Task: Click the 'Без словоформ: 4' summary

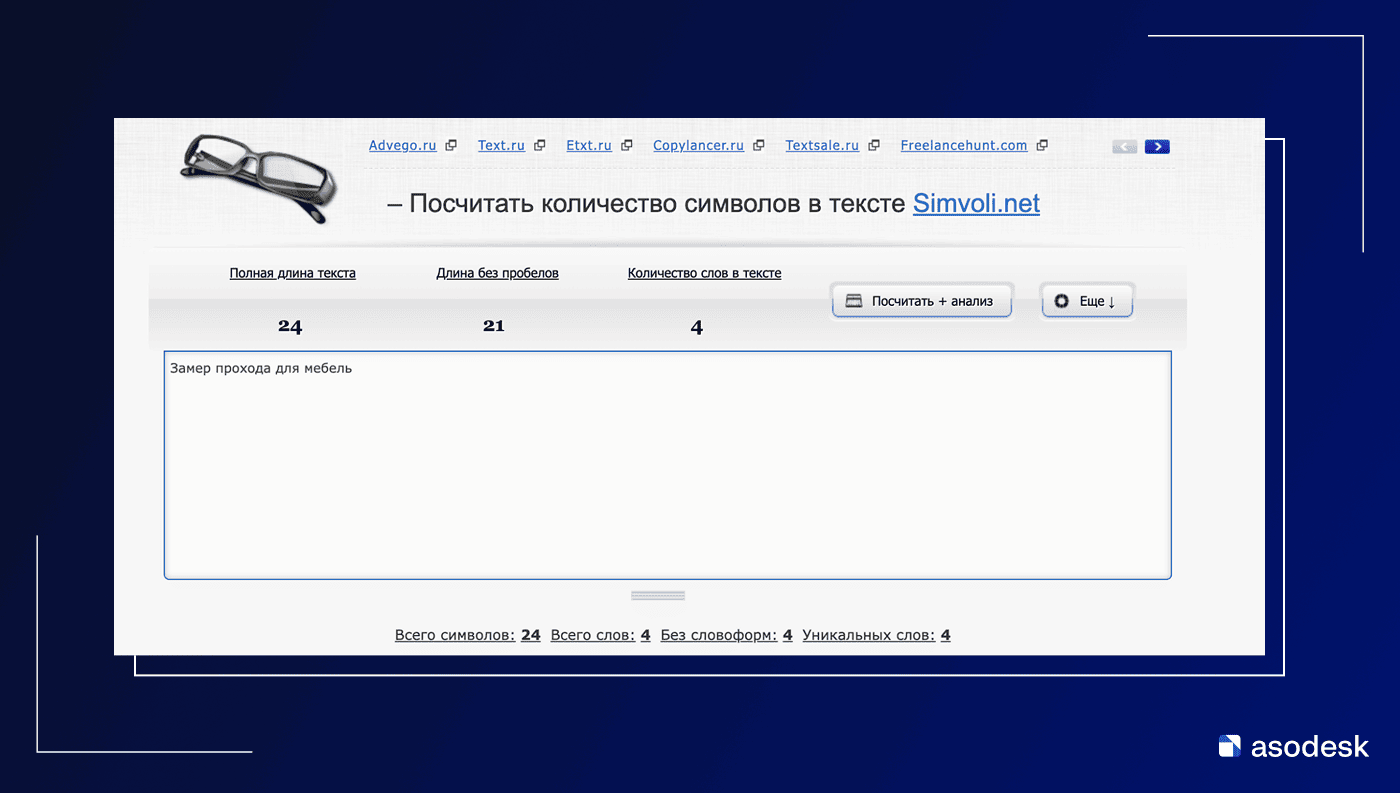Action: (x=727, y=635)
